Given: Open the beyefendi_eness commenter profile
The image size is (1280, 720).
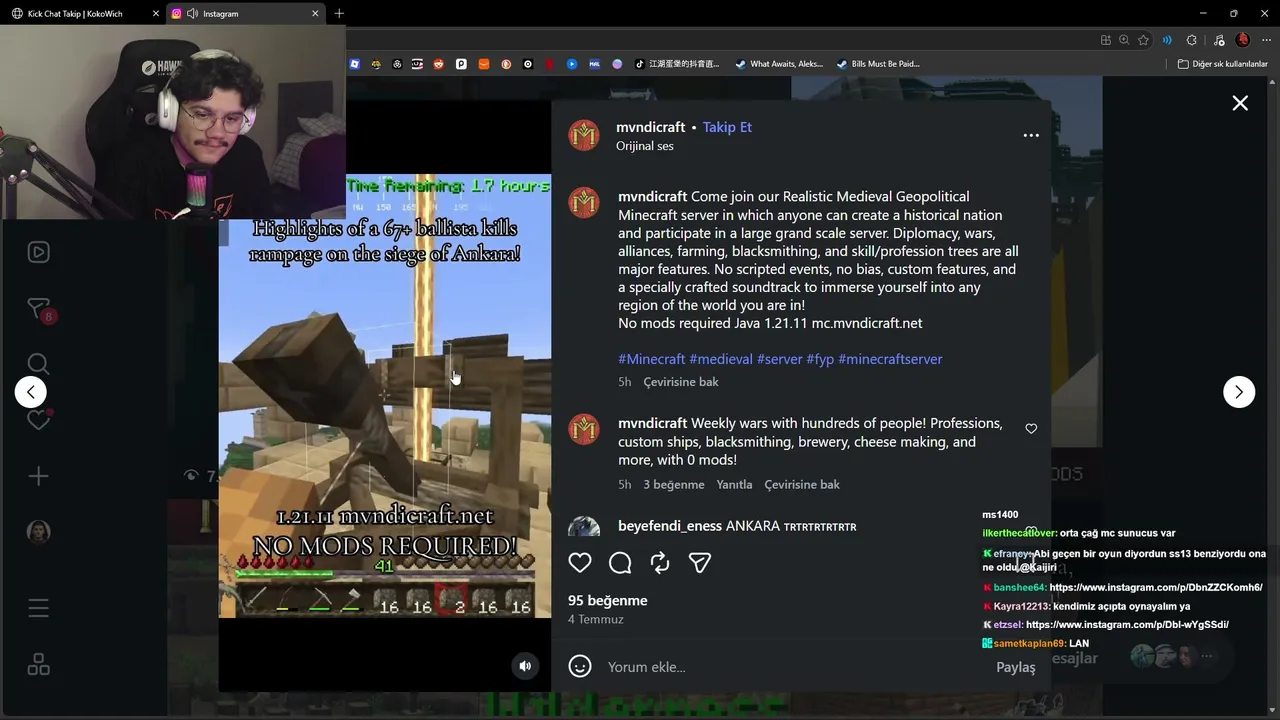Looking at the screenshot, I should [670, 526].
